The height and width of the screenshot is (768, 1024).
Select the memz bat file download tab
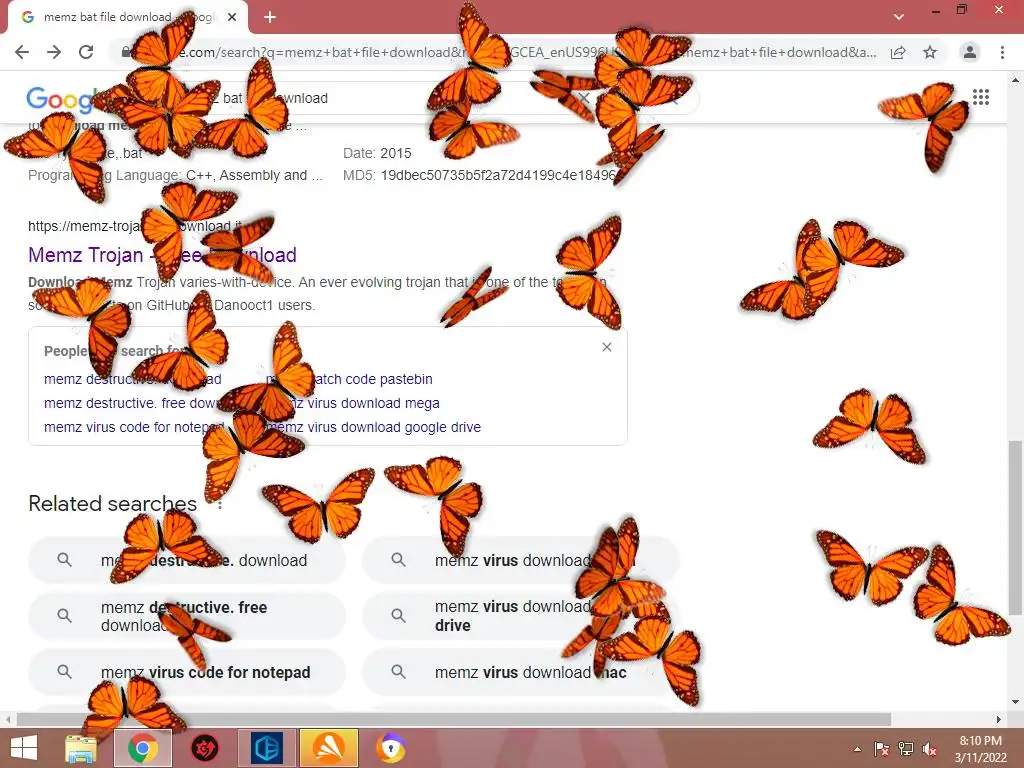point(128,18)
